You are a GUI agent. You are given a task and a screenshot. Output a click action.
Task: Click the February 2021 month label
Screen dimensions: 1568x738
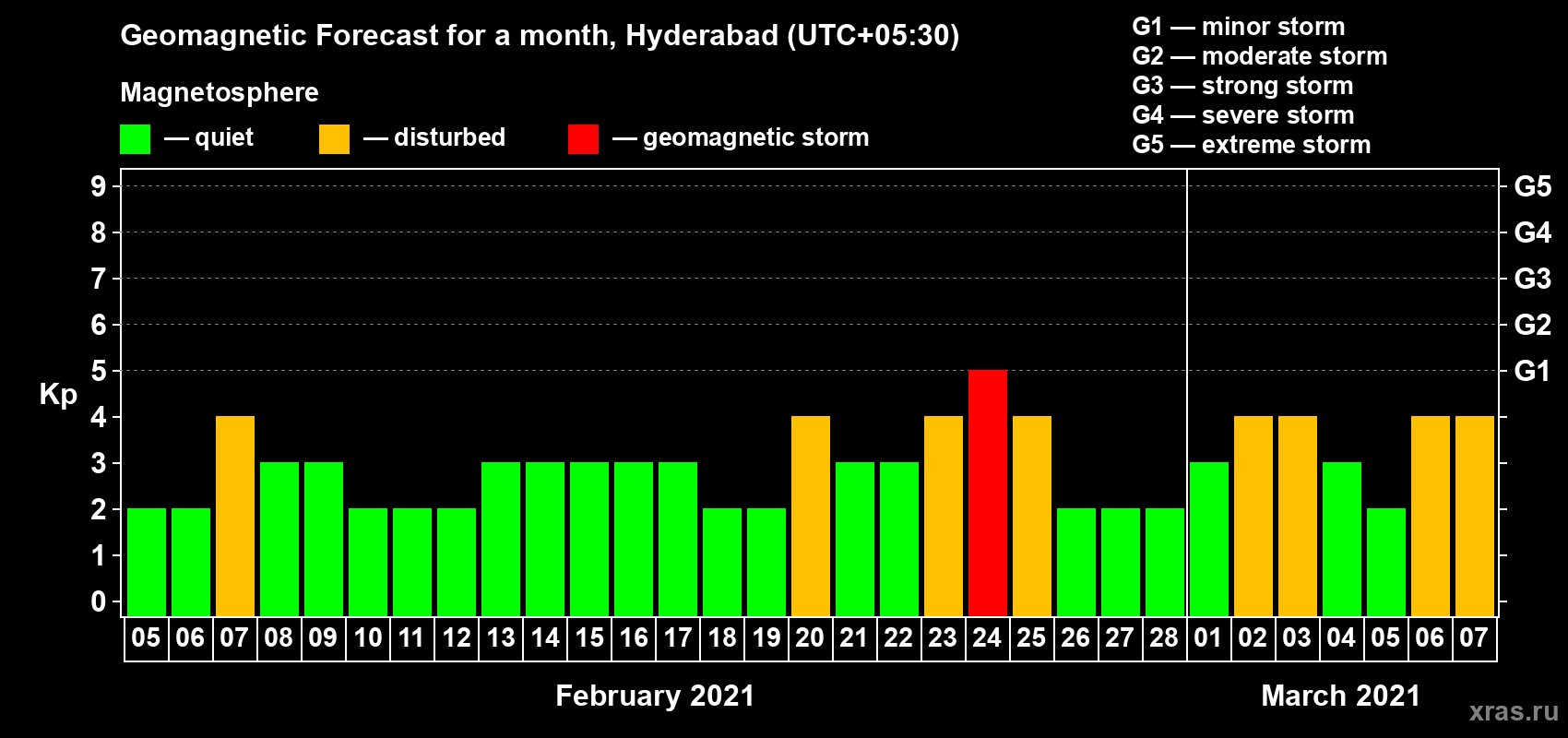[655, 696]
